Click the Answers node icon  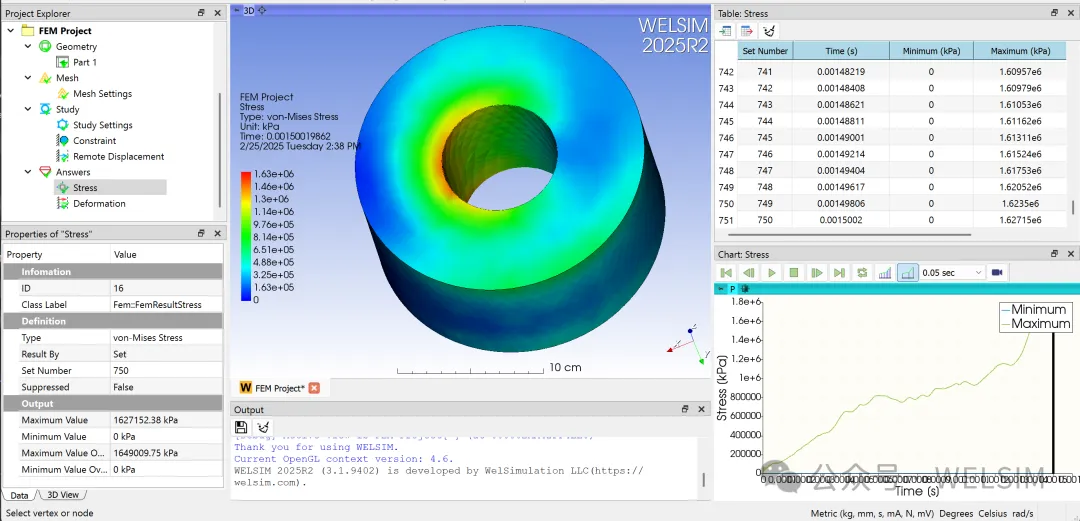point(45,172)
